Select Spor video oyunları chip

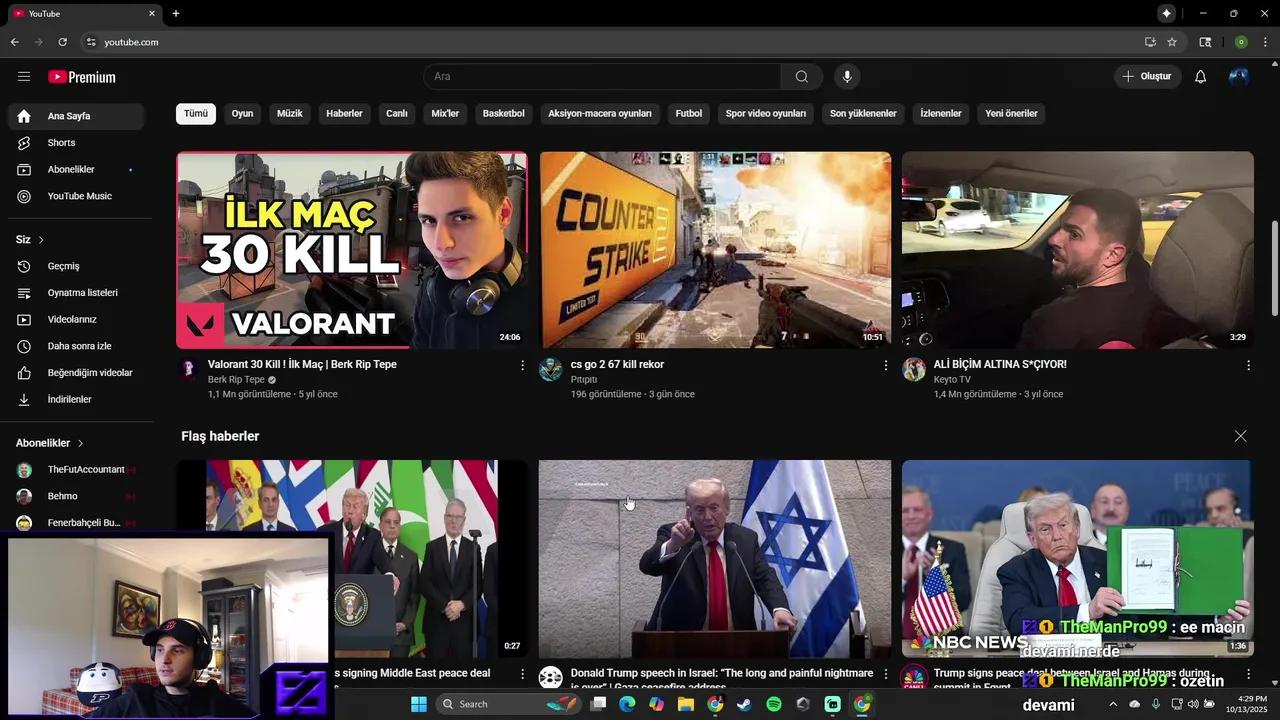pyautogui.click(x=766, y=114)
